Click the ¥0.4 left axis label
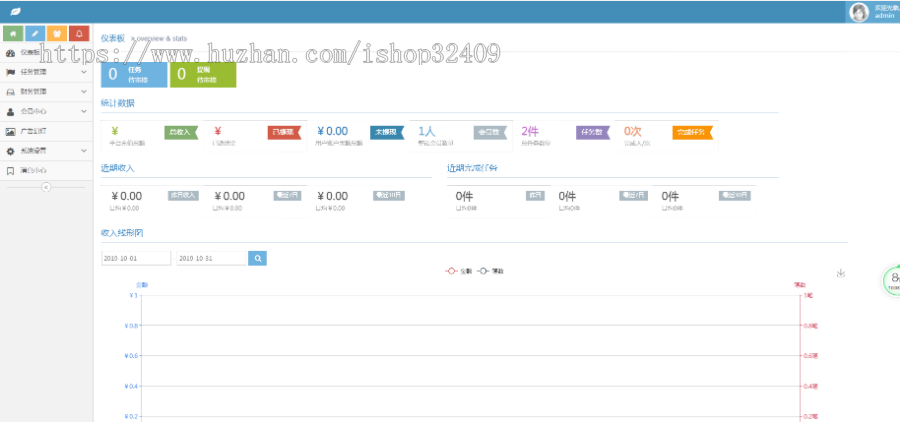Screen dimensions: 900x422 coord(131,386)
